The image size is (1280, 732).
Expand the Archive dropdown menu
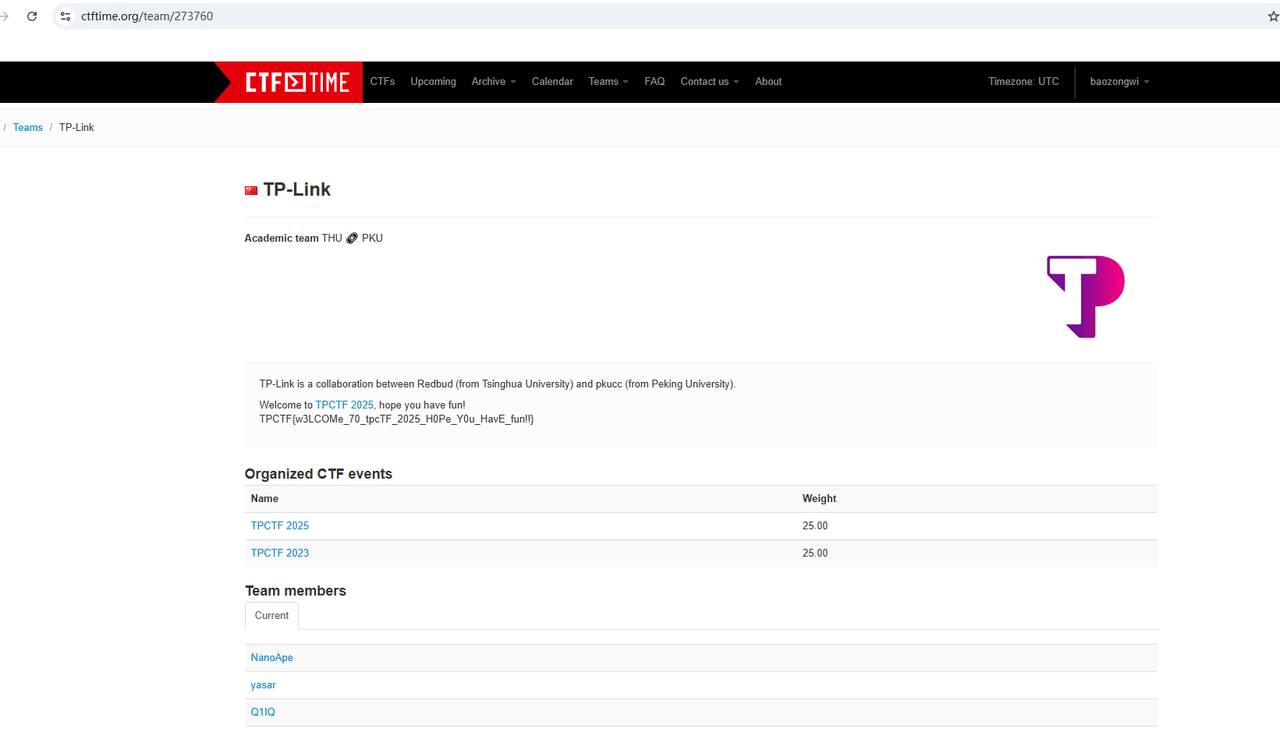pos(493,82)
